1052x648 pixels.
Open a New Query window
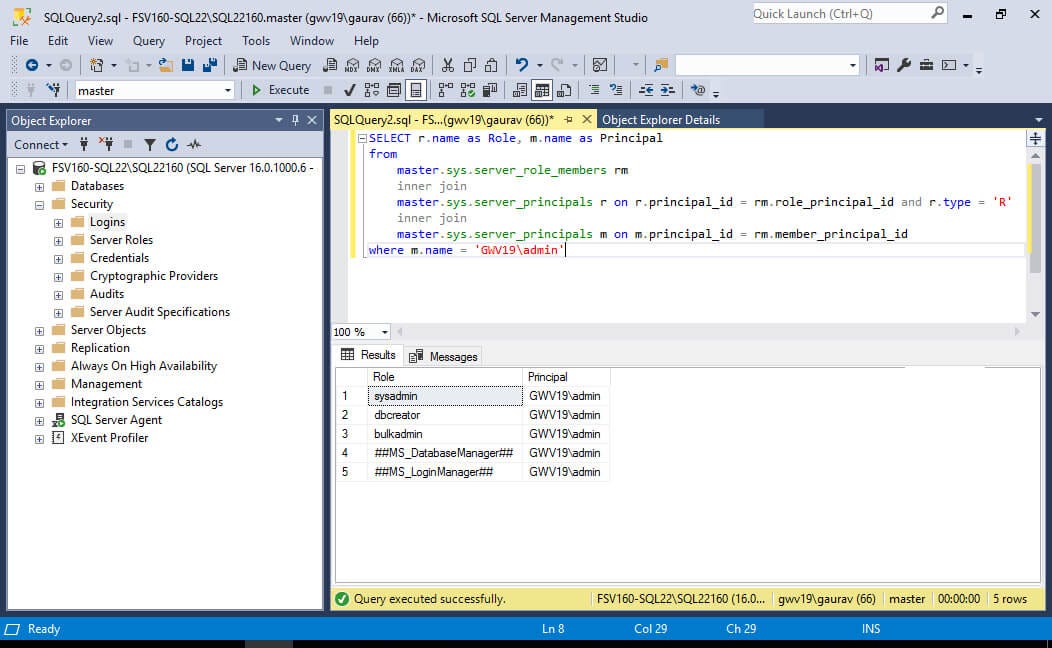click(x=272, y=64)
